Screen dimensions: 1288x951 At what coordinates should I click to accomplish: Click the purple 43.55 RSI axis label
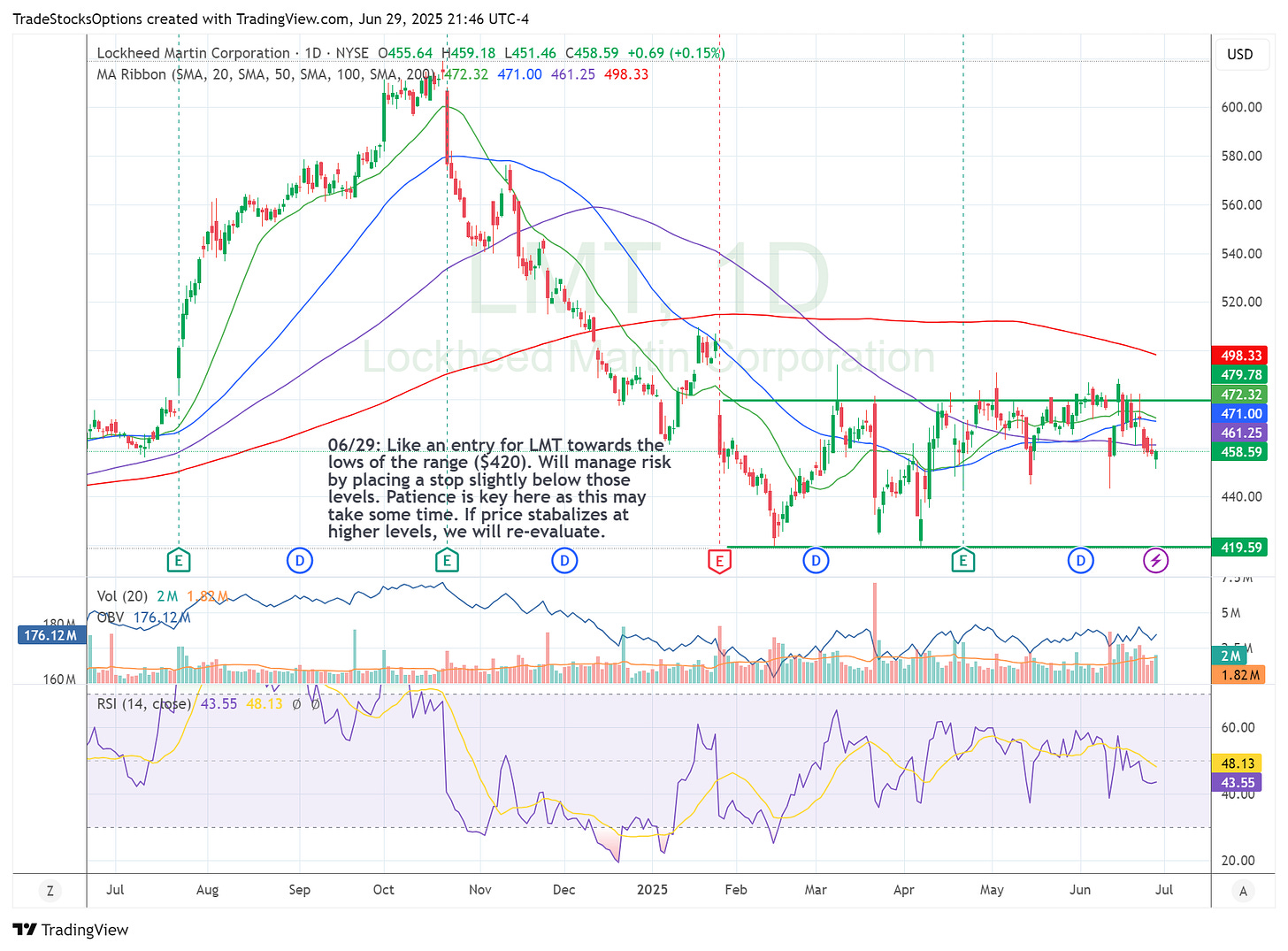click(1238, 783)
